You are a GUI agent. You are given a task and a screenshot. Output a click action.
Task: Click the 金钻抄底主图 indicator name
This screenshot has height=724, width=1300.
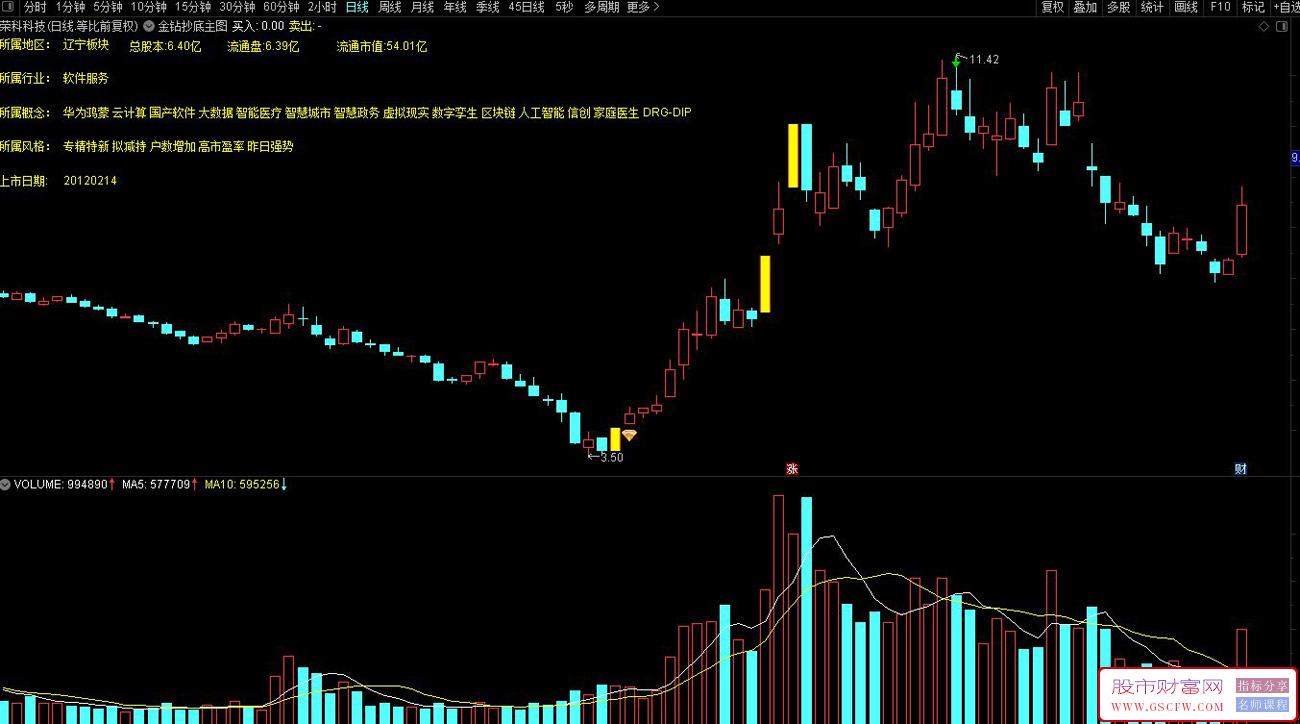tap(193, 26)
